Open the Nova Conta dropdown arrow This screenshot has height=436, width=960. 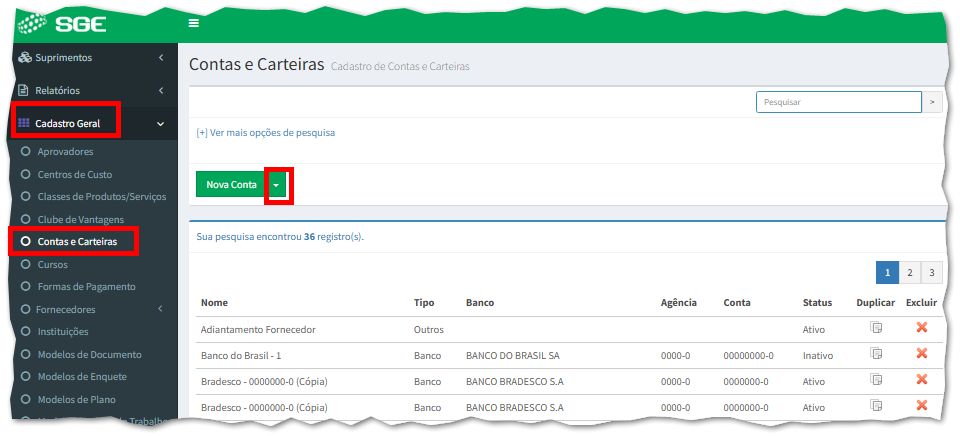tap(277, 184)
